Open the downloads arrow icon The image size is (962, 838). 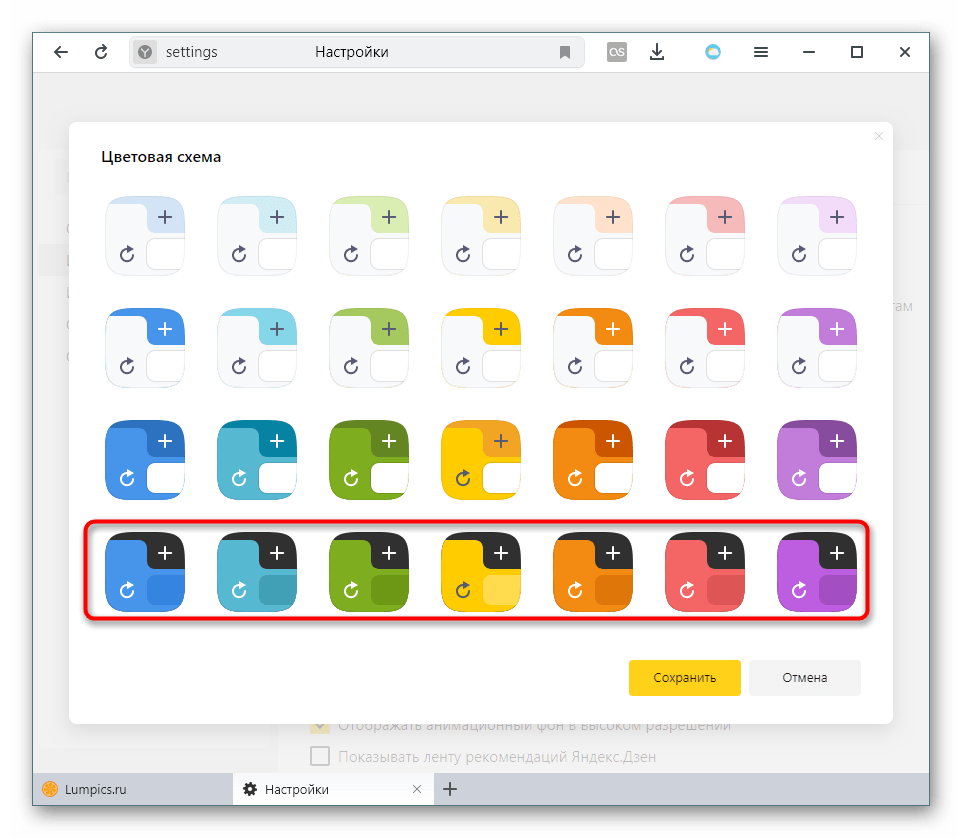pyautogui.click(x=657, y=52)
